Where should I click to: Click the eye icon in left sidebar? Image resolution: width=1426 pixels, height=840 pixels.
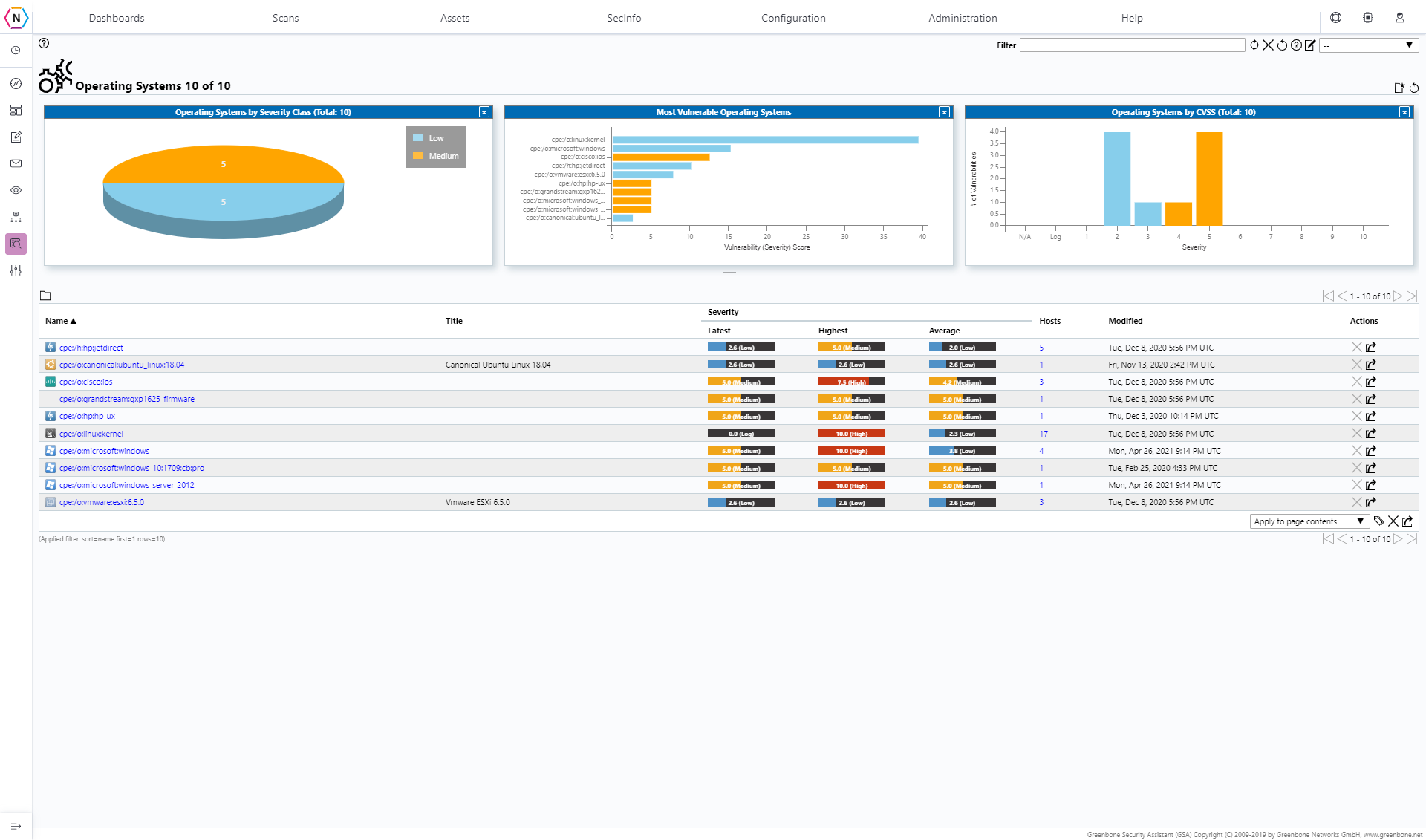pos(16,190)
